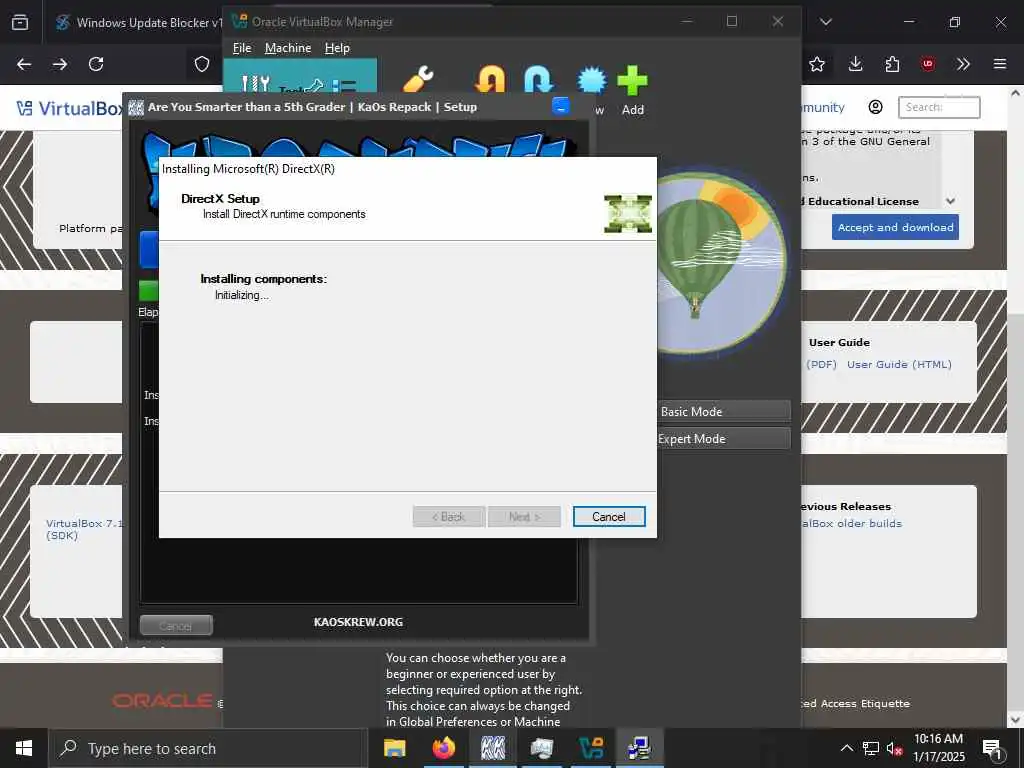Bookmark this page with the star icon
The width and height of the screenshot is (1024, 768).
coord(816,64)
